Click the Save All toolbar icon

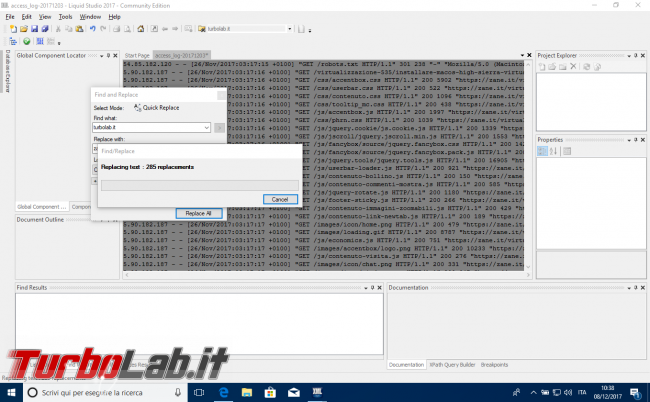pos(45,29)
